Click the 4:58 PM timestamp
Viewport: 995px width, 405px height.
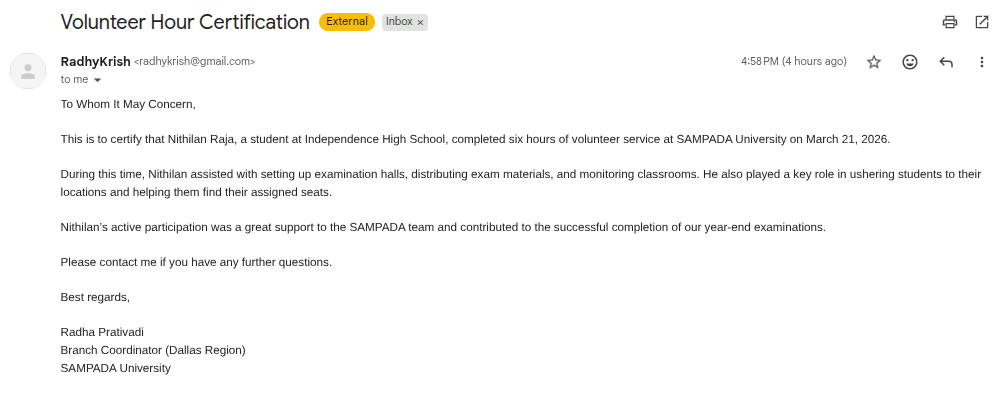click(793, 62)
